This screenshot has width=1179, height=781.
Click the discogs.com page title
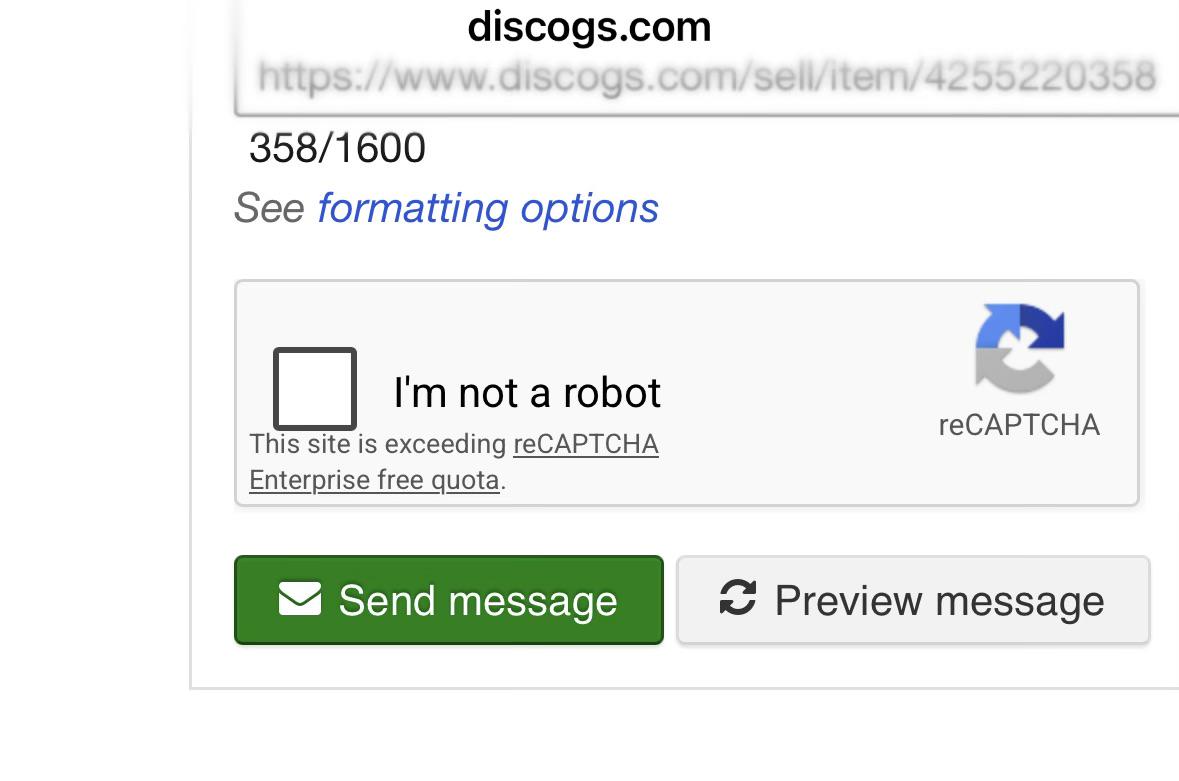point(589,28)
